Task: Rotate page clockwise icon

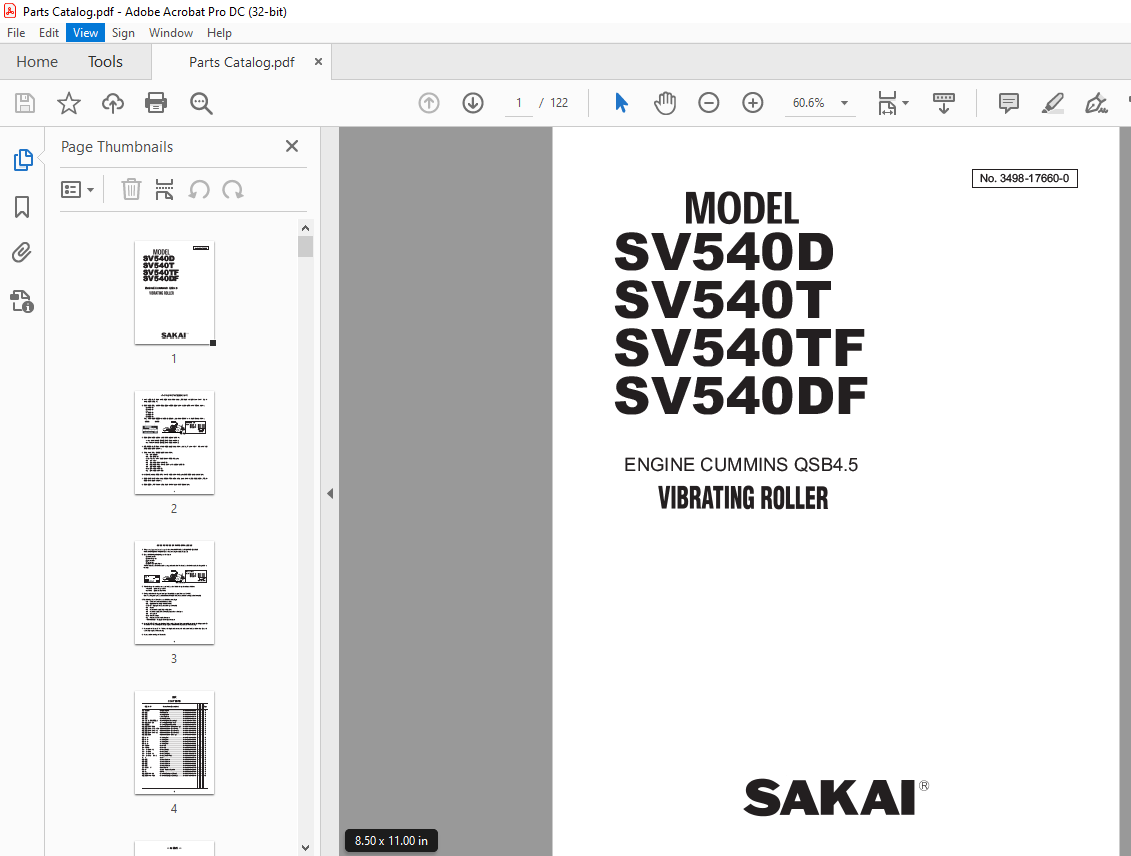Action: 232,190
